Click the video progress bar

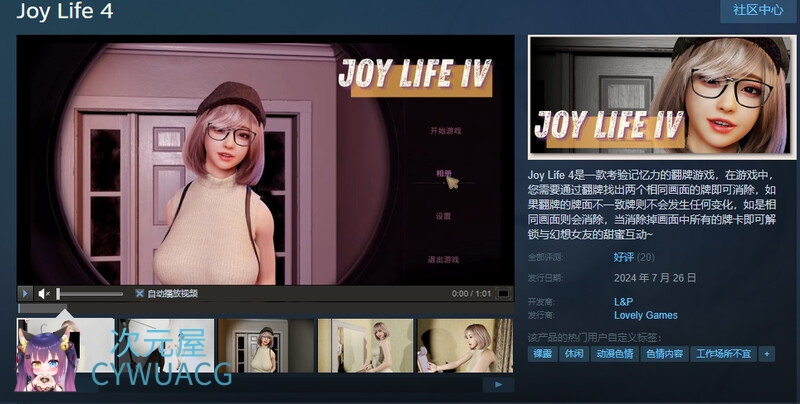point(265,308)
